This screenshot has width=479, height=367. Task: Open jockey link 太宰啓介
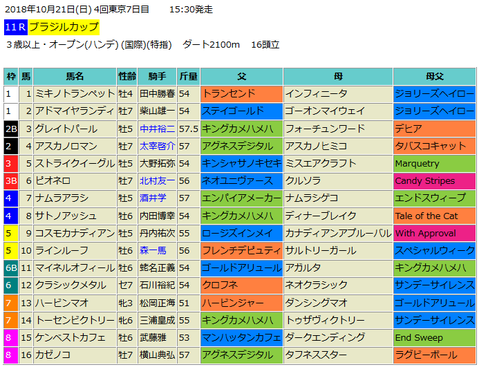[x=157, y=146]
